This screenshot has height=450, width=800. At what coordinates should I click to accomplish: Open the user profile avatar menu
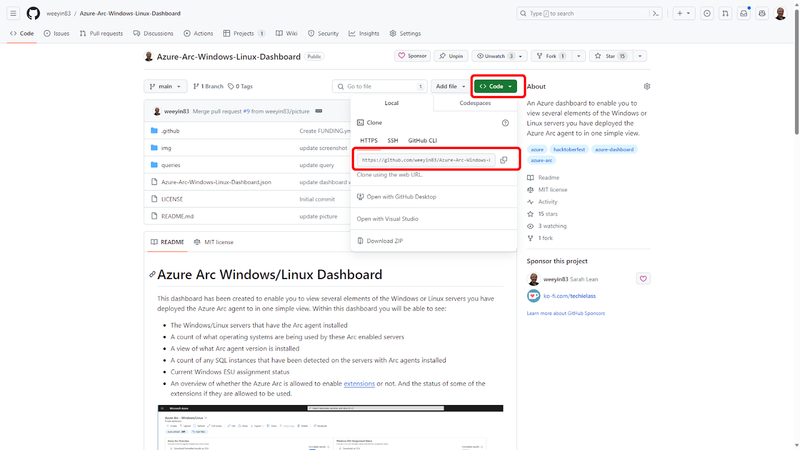780,13
